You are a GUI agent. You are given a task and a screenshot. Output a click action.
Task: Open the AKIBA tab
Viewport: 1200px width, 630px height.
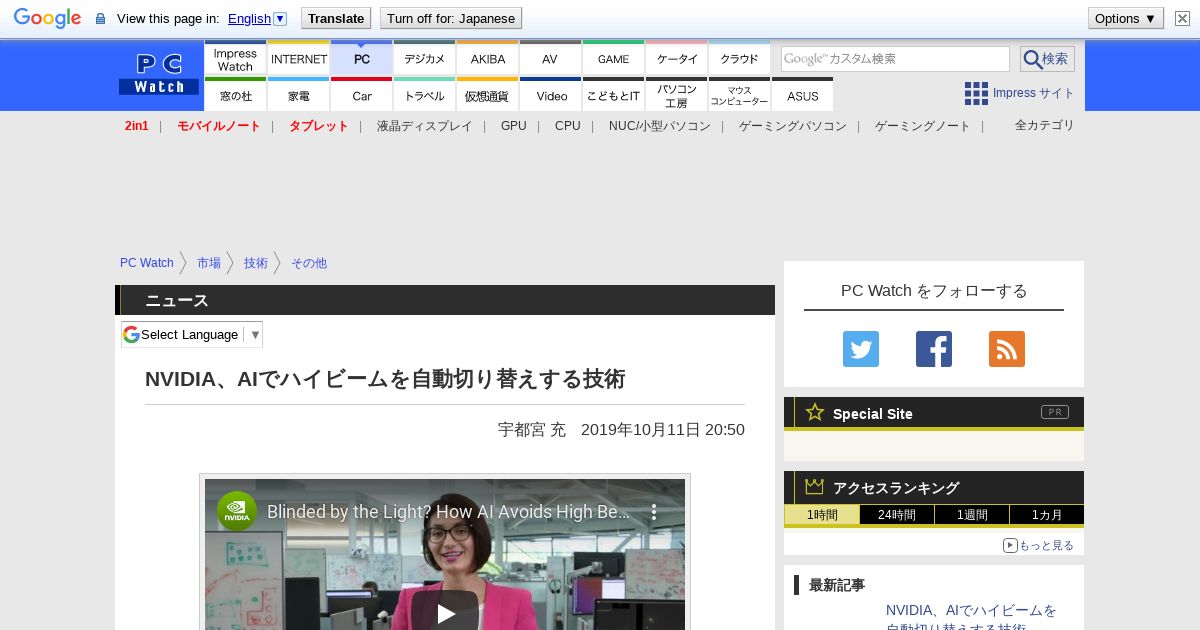(x=488, y=59)
